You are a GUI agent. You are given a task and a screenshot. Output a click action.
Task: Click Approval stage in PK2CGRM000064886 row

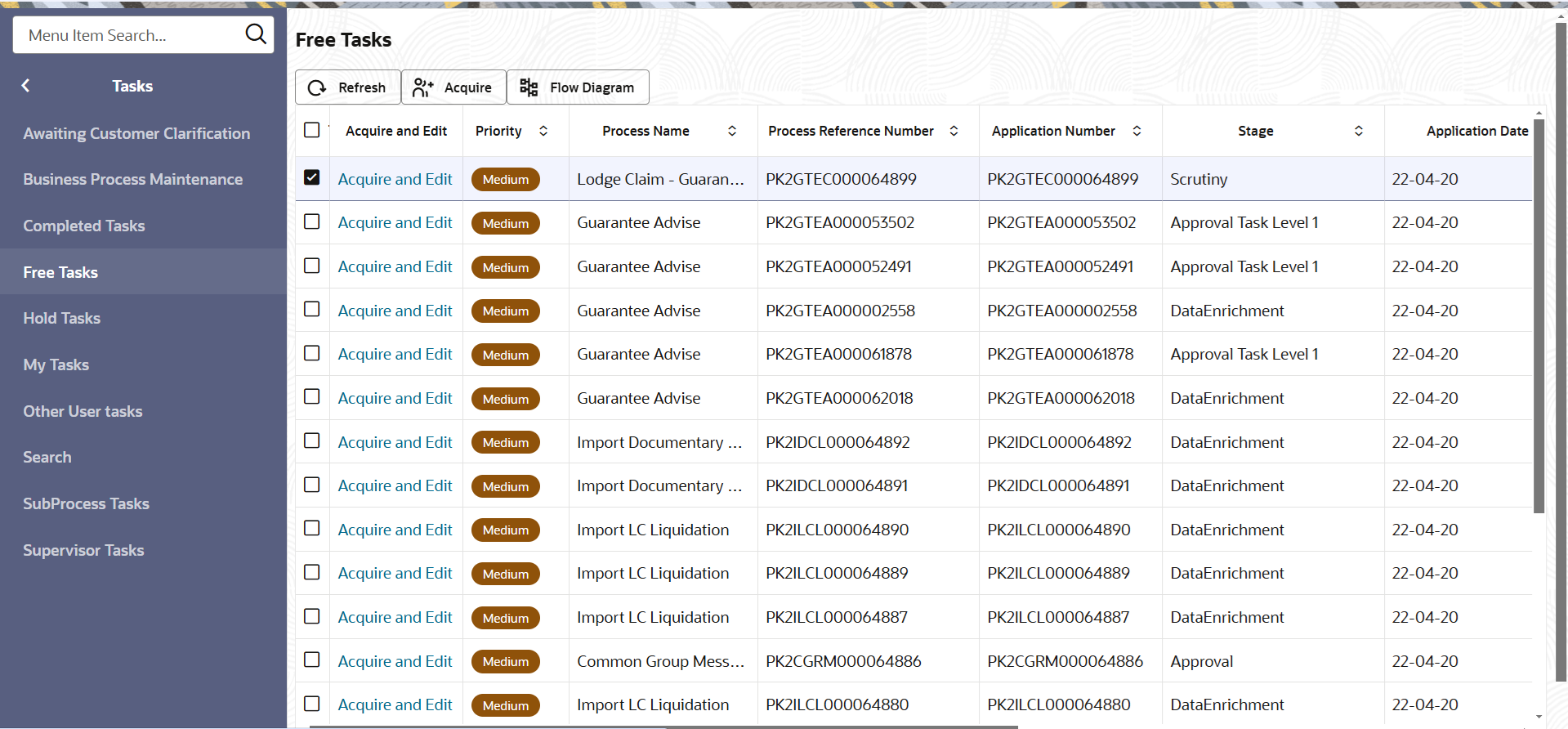point(1201,661)
